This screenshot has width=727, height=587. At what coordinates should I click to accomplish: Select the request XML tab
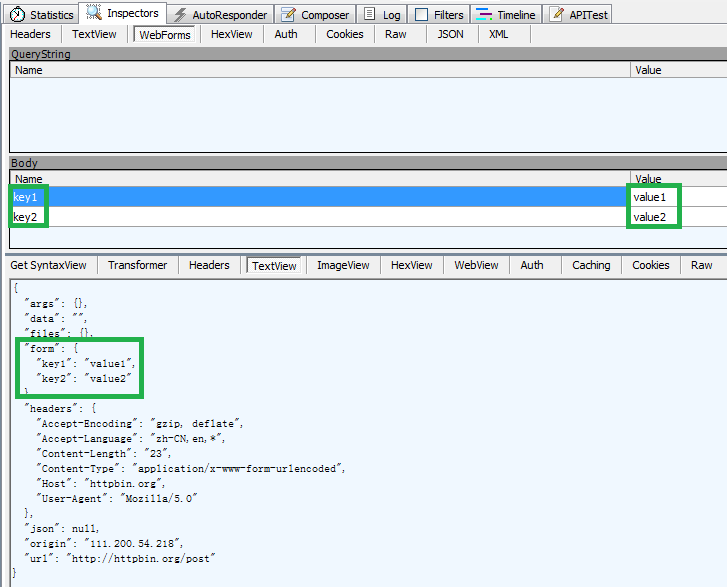(498, 34)
